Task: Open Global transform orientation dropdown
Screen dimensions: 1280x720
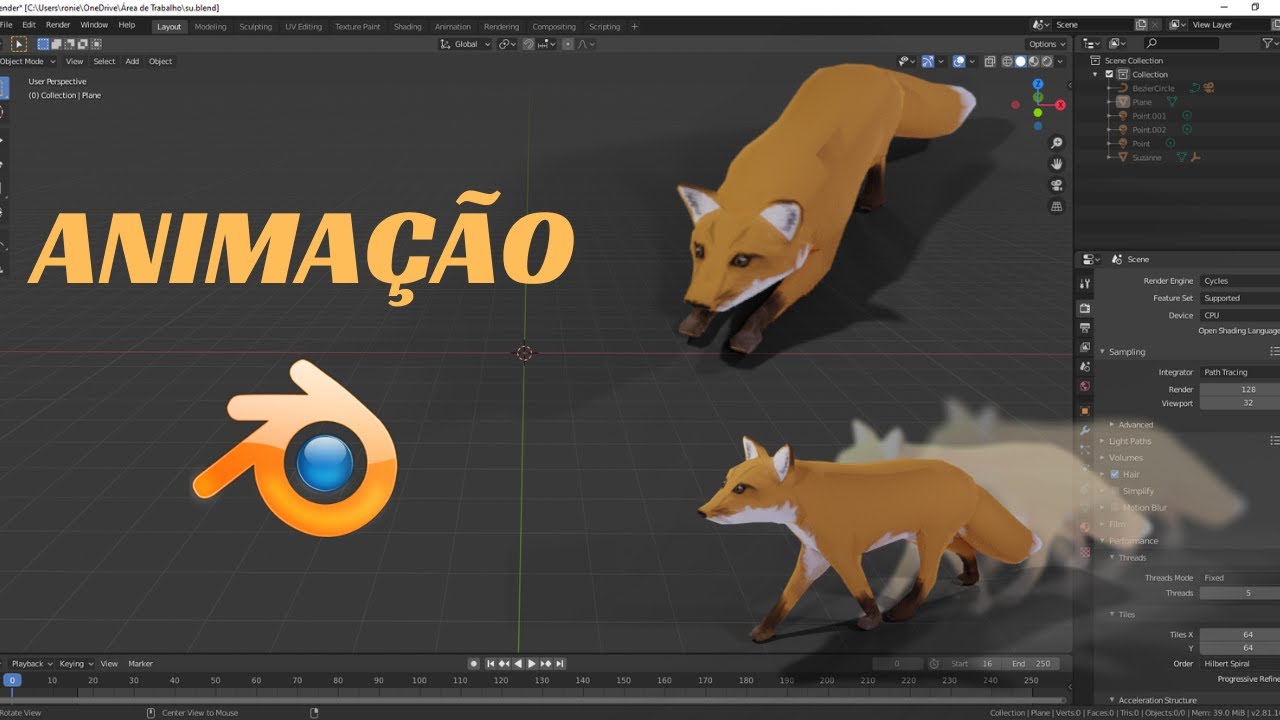Action: (x=466, y=44)
